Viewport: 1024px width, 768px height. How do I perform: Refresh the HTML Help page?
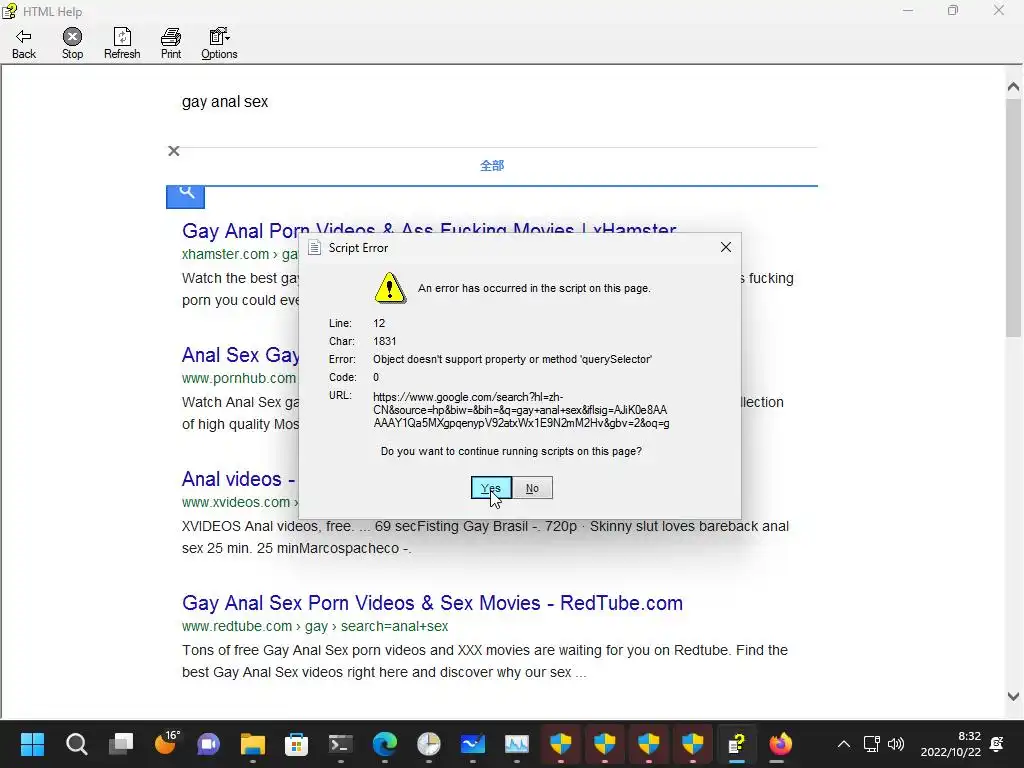pyautogui.click(x=122, y=44)
